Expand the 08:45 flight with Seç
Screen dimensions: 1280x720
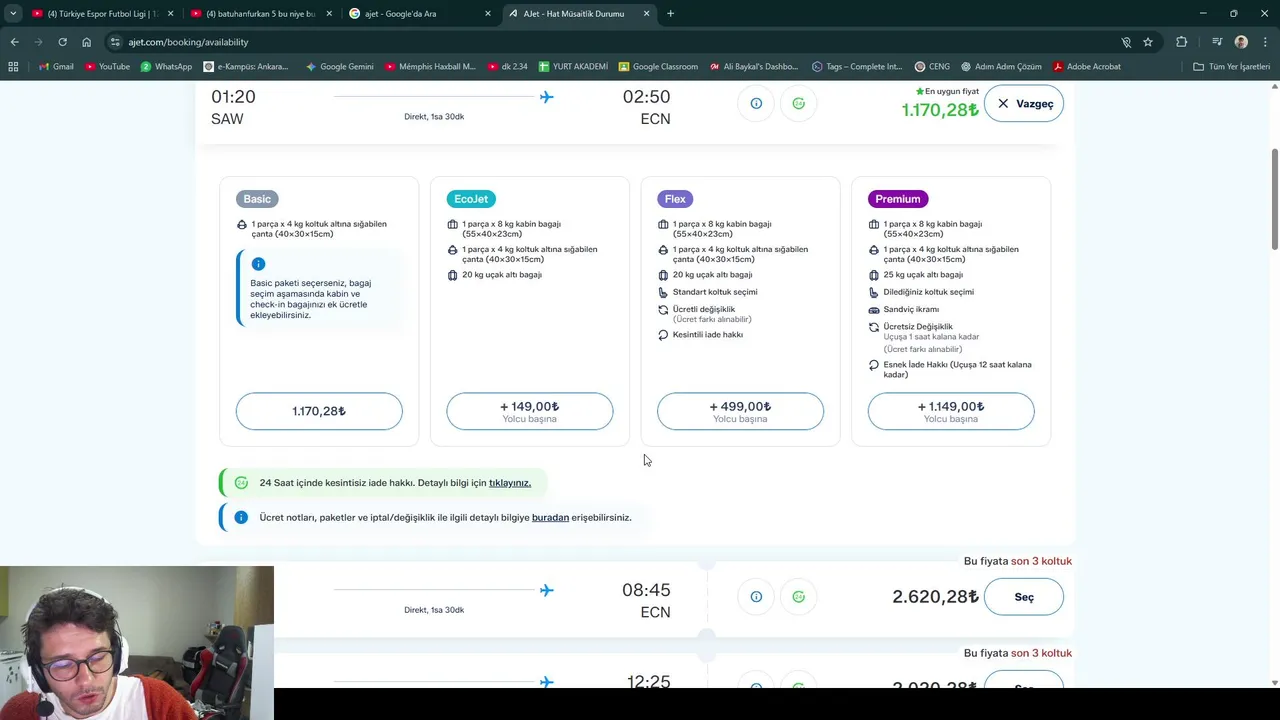(1024, 597)
